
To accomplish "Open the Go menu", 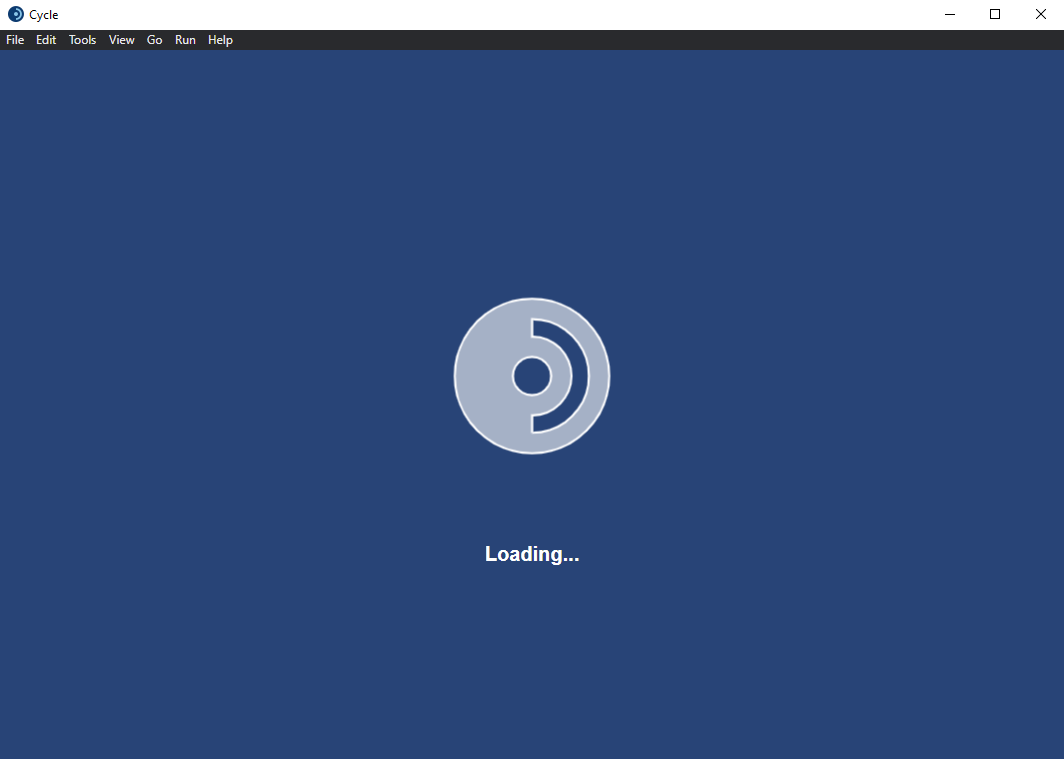I will (x=155, y=40).
